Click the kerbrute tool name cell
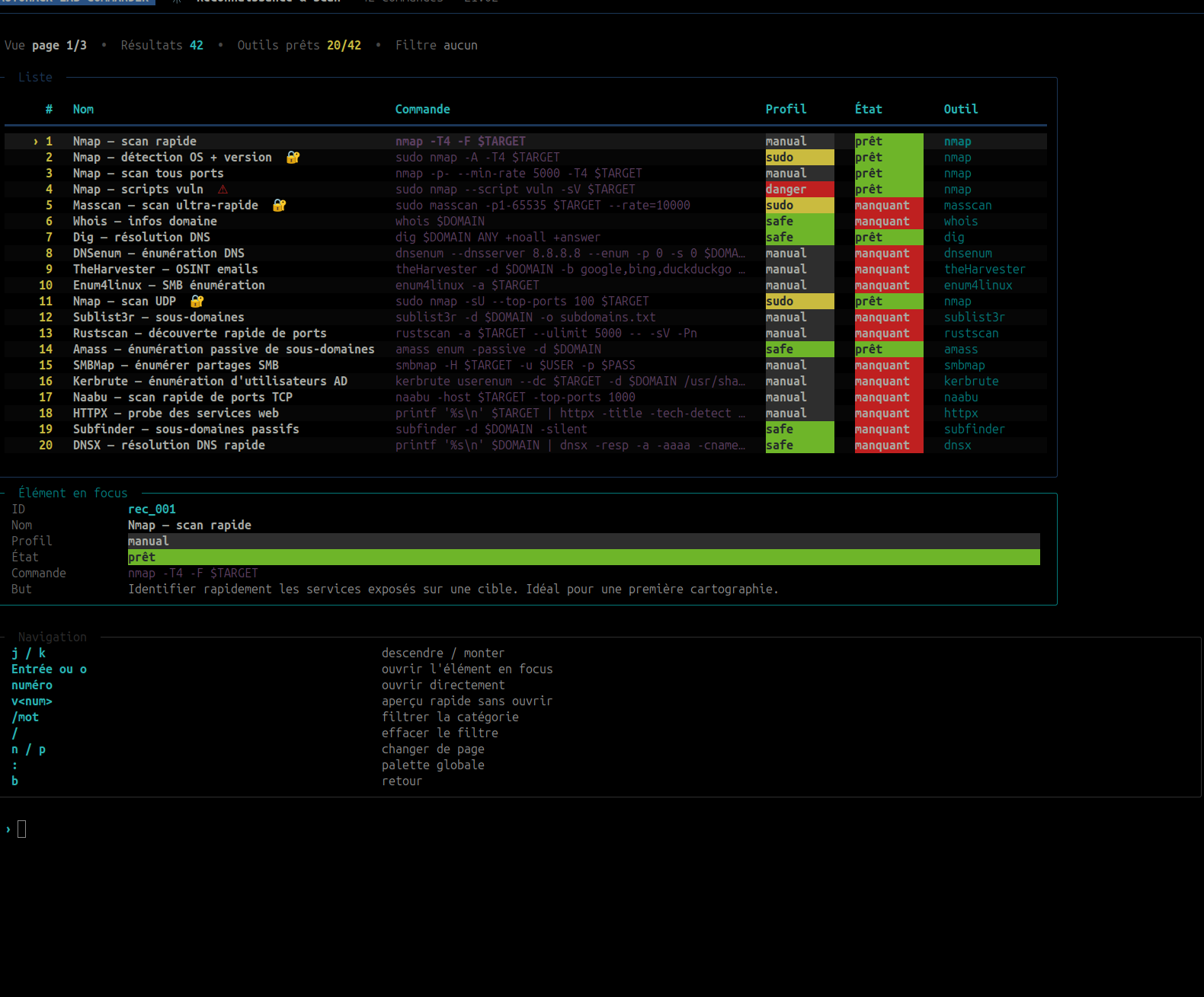Screen dimensions: 1204x997 tap(971, 382)
